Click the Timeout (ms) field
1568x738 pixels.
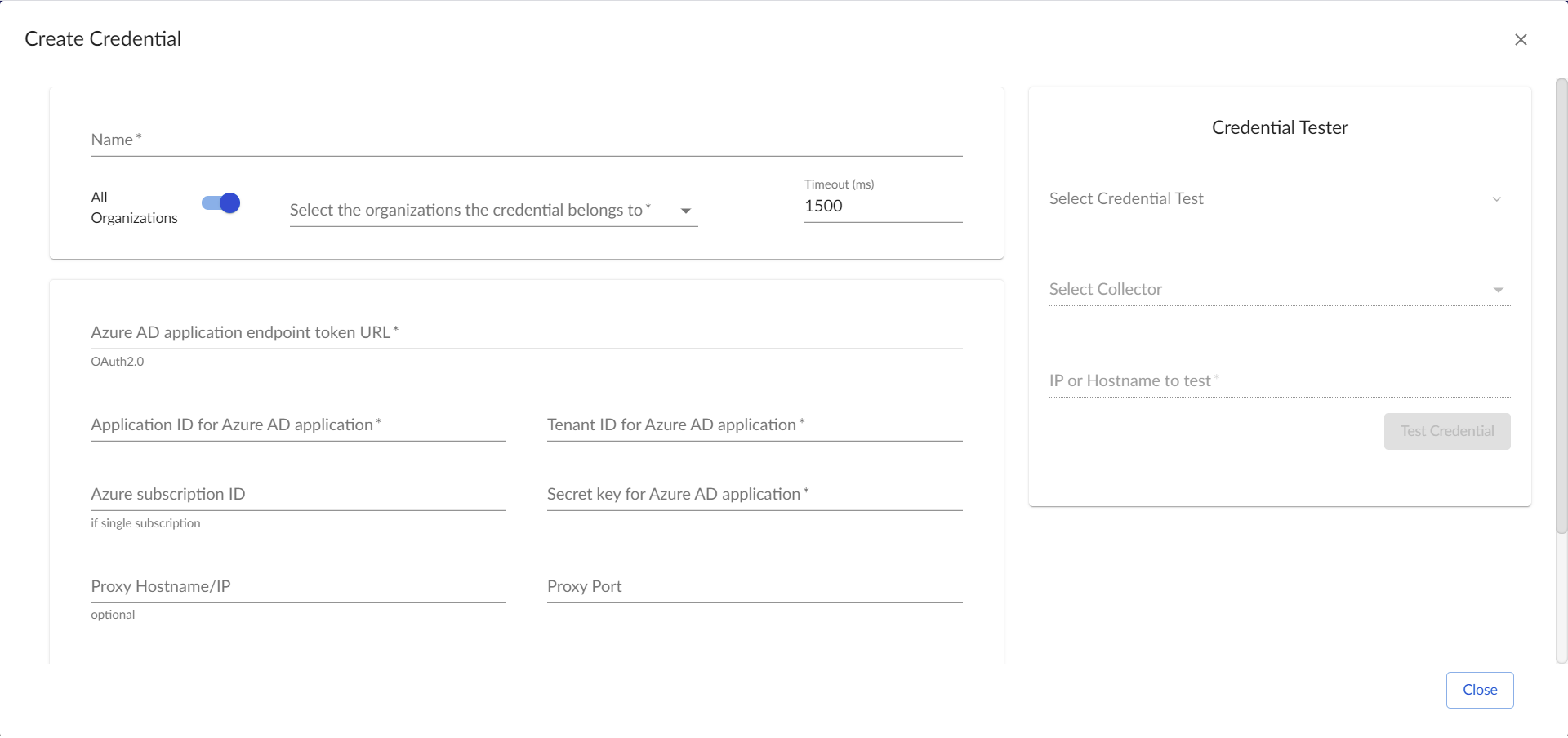point(882,207)
